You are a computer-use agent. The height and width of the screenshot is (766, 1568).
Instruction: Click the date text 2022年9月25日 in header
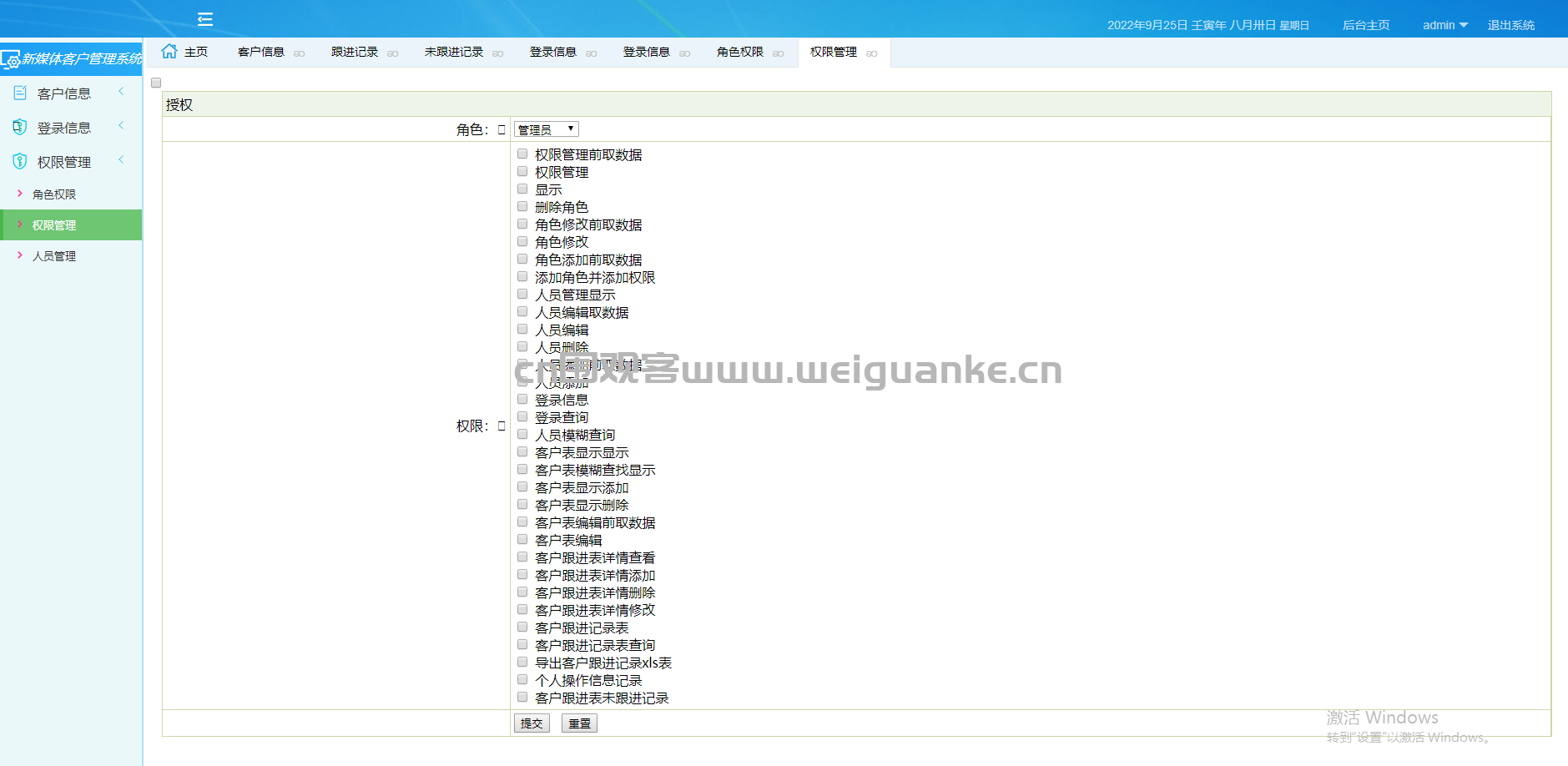pyautogui.click(x=1147, y=25)
